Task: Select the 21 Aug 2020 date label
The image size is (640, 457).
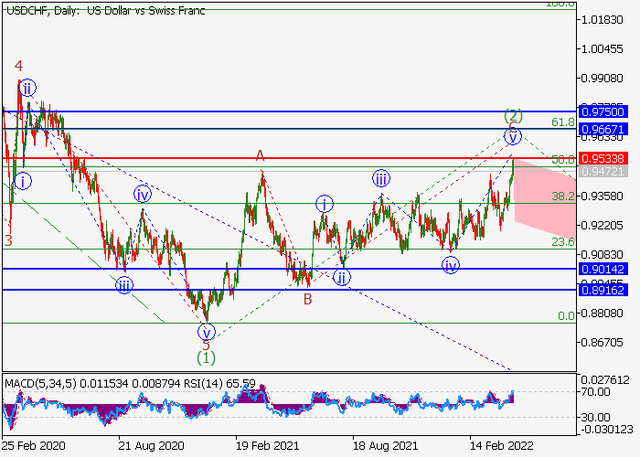Action: coord(151,446)
